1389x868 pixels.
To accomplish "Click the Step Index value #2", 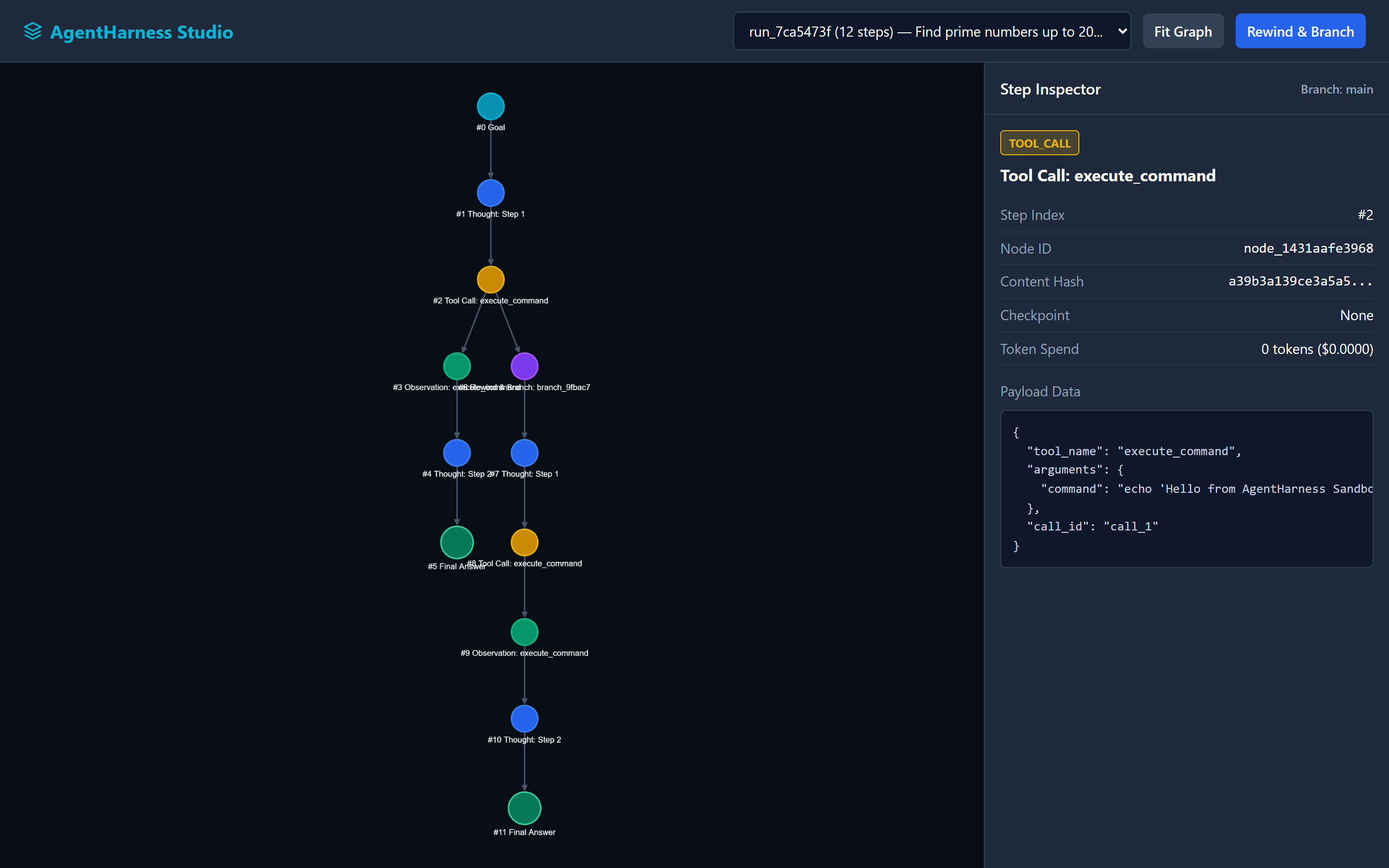I will coord(1365,215).
